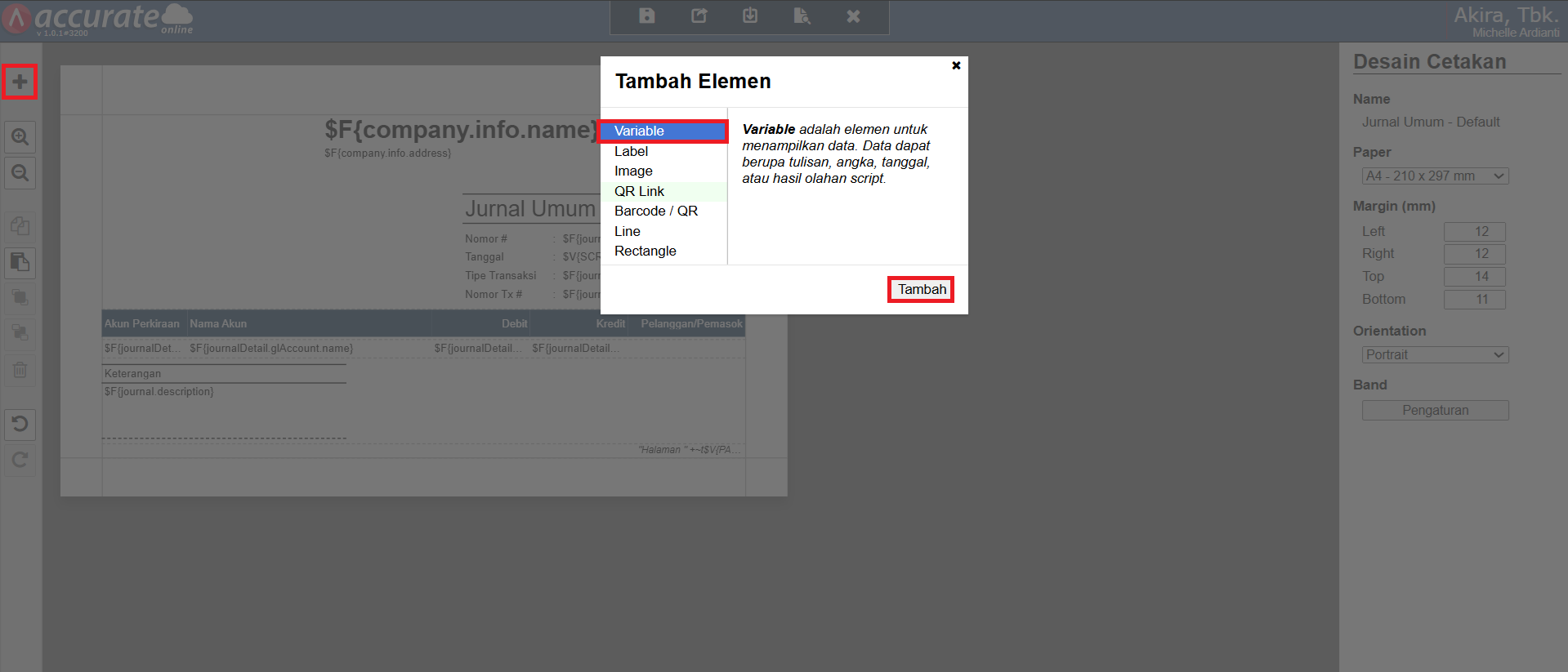Viewport: 1568px width, 672px height.
Task: Pick Rectangle element type
Action: pos(645,251)
